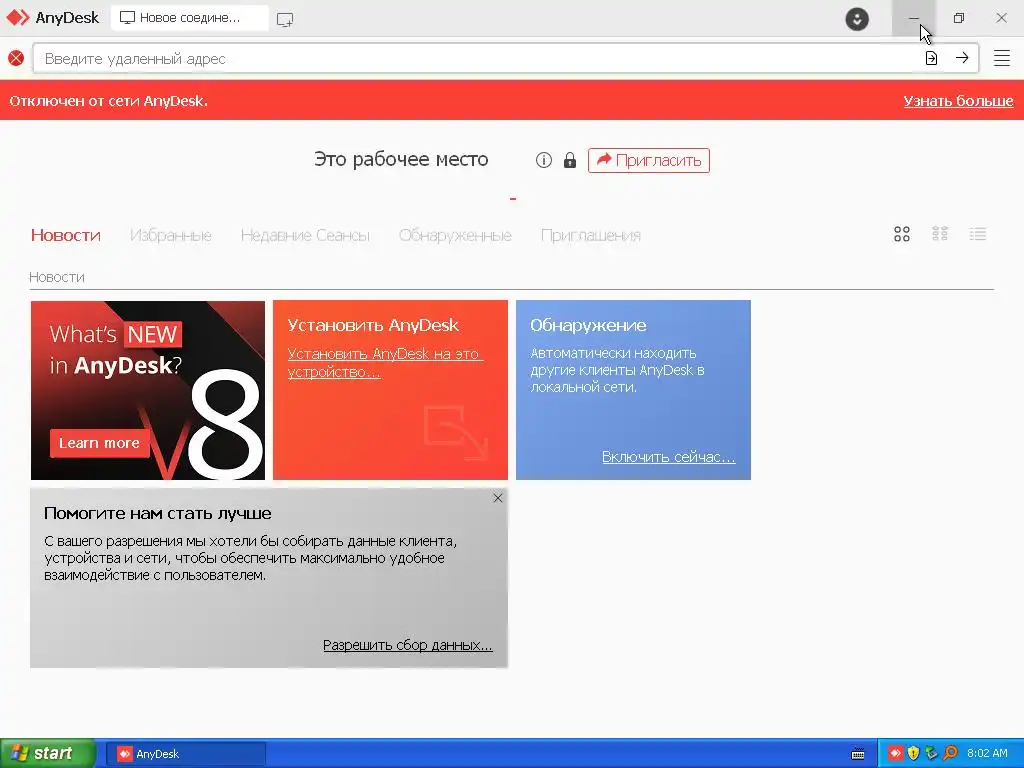Screen dimensions: 1024x768
Task: Close the 'Помогите нам стать лучше' panel
Action: click(498, 498)
